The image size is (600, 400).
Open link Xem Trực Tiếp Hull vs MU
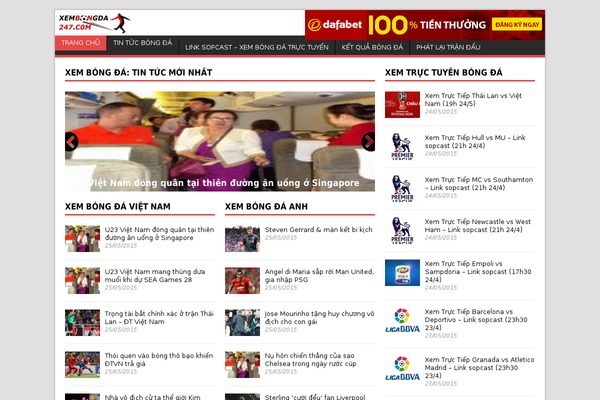(475, 142)
